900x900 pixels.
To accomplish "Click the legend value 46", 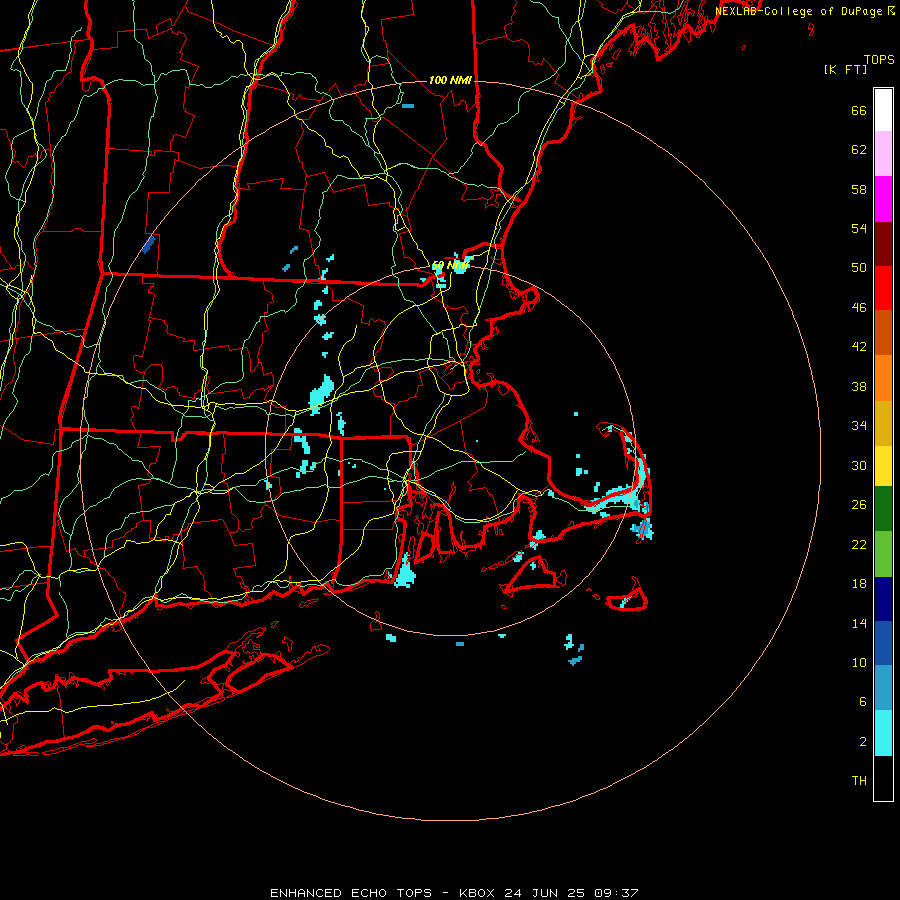I will 859,308.
